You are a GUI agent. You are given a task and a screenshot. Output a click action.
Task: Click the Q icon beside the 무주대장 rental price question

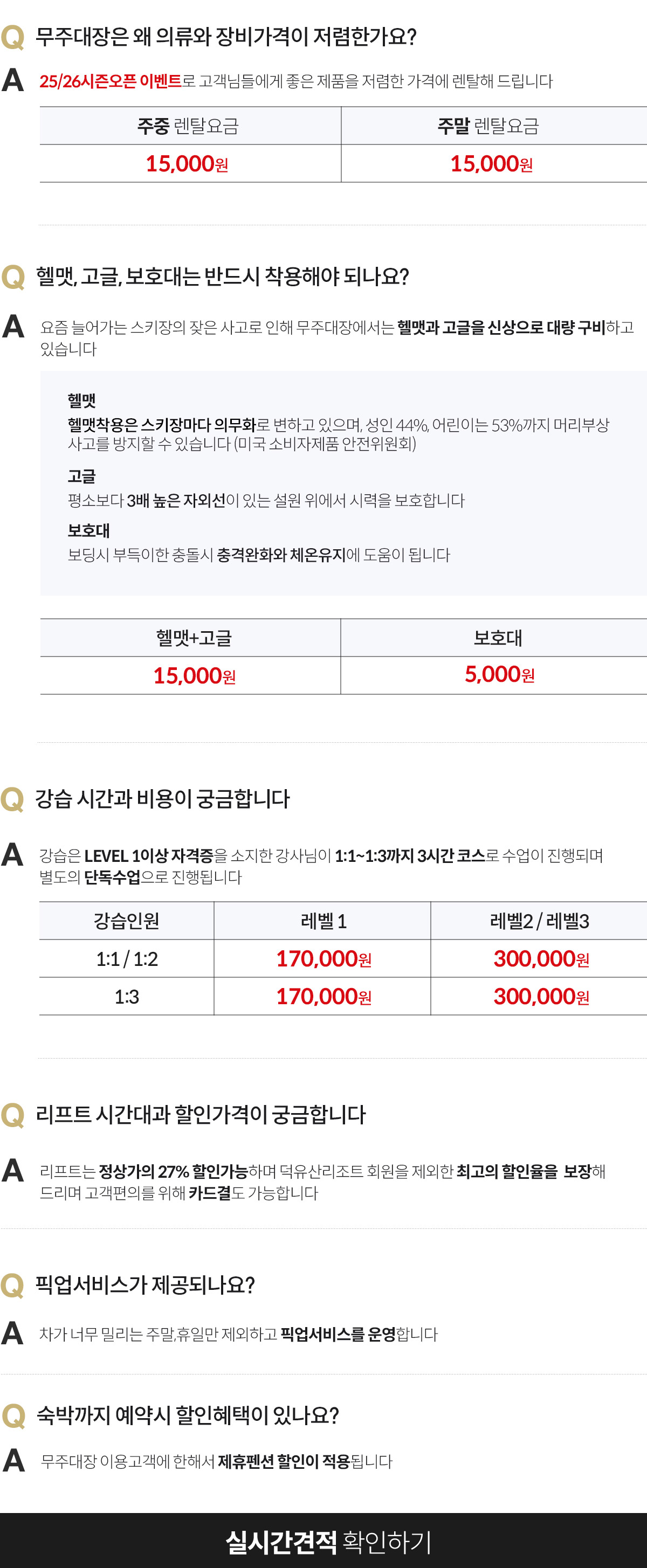13,38
